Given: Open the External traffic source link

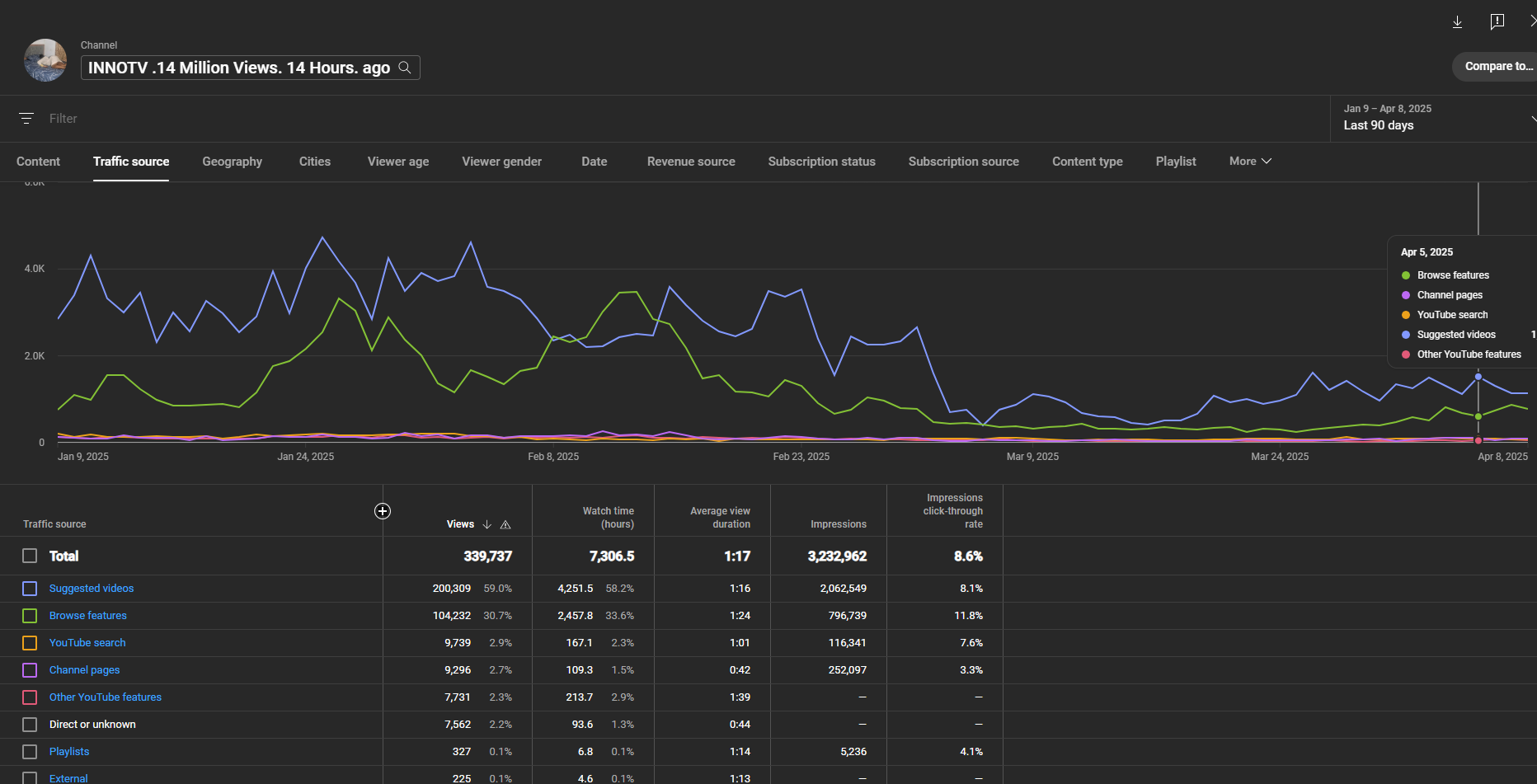Looking at the screenshot, I should point(68,778).
